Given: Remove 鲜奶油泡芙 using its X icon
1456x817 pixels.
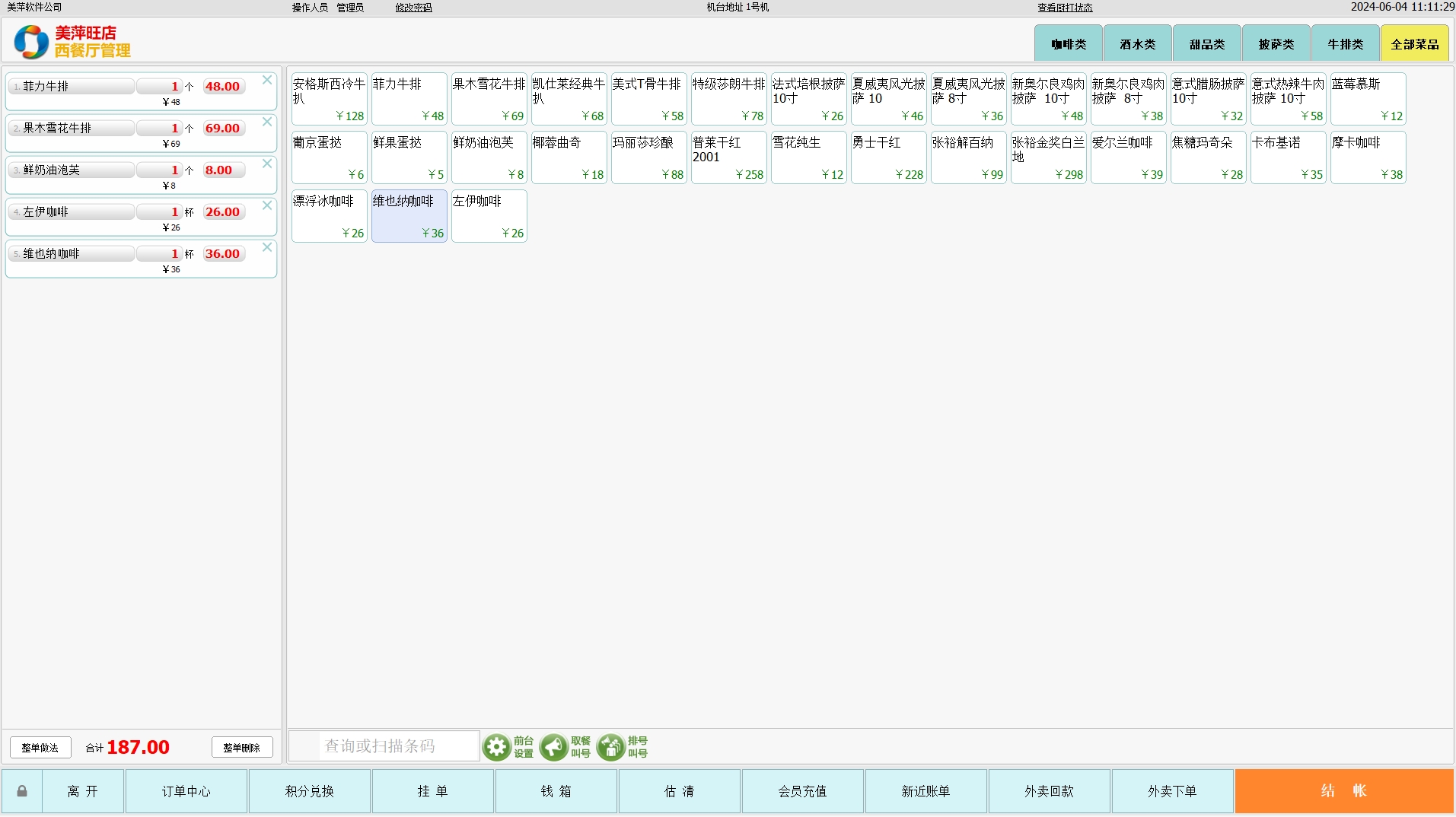Looking at the screenshot, I should coord(267,164).
